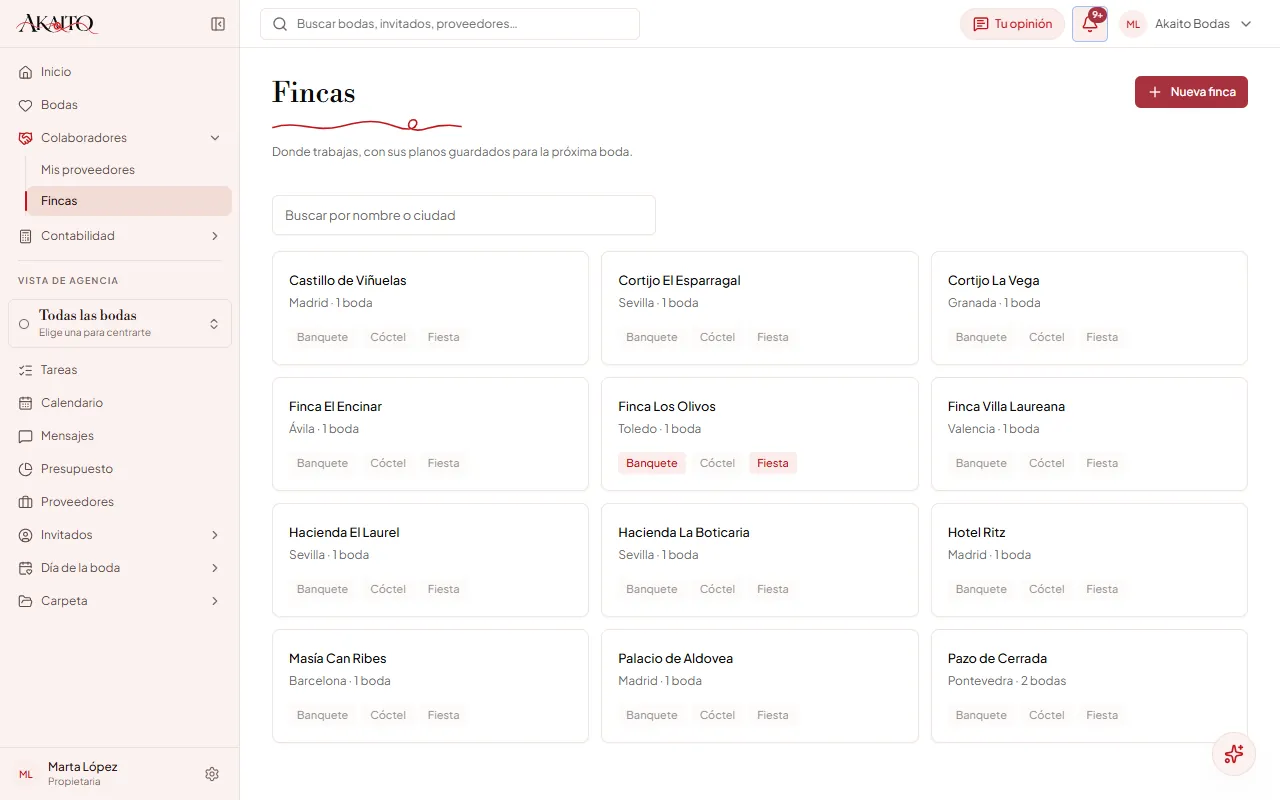Click the Buscar por nombre o ciudad field
Screen dimensions: 1280x800
(x=464, y=215)
